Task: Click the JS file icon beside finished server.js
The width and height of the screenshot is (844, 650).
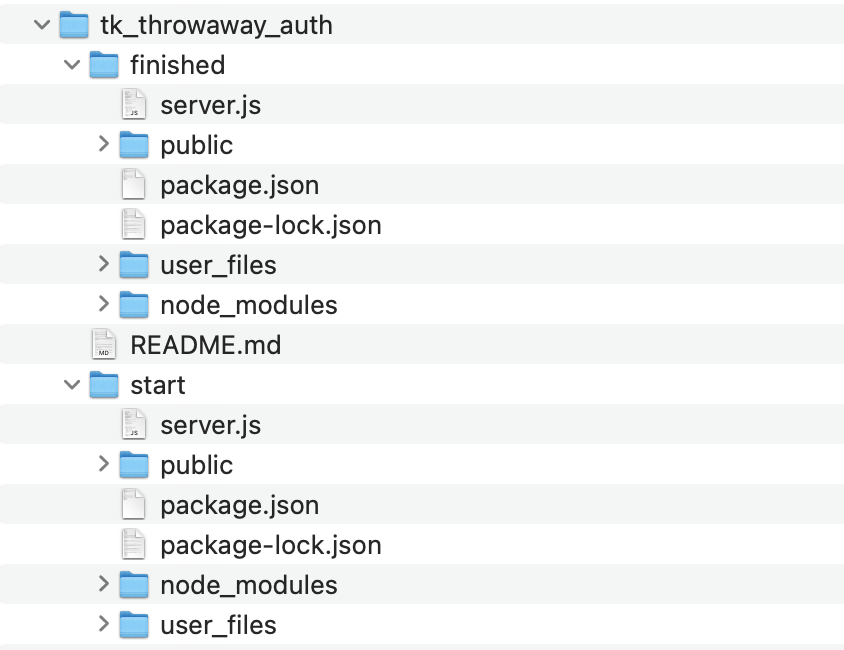Action: click(x=135, y=104)
